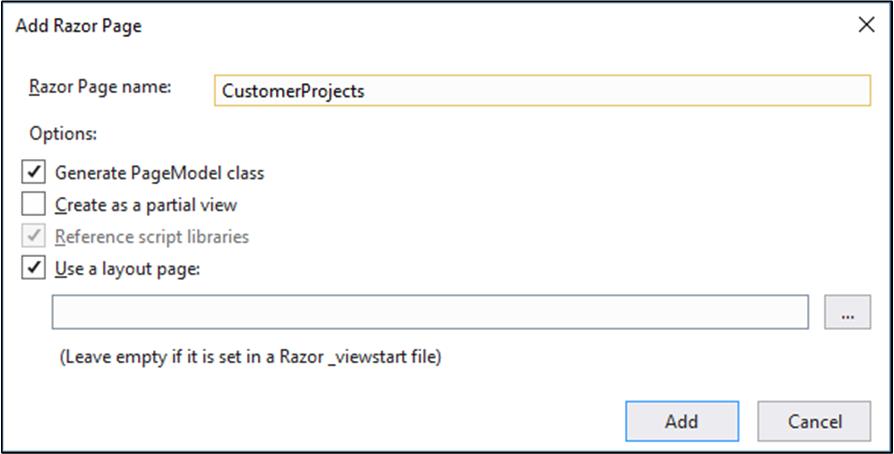Click blank area of the dialog title bar
This screenshot has height=454, width=894.
coord(496,26)
